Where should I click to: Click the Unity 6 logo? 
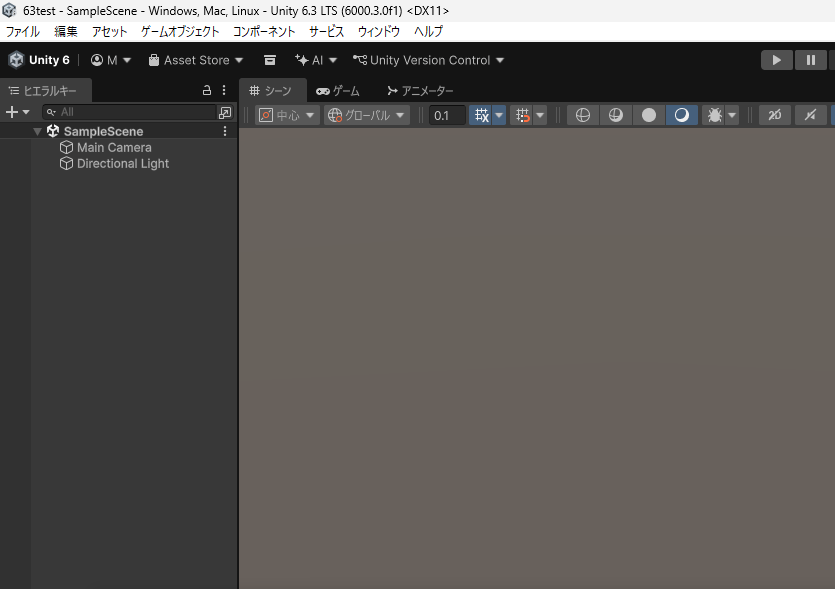coord(16,60)
